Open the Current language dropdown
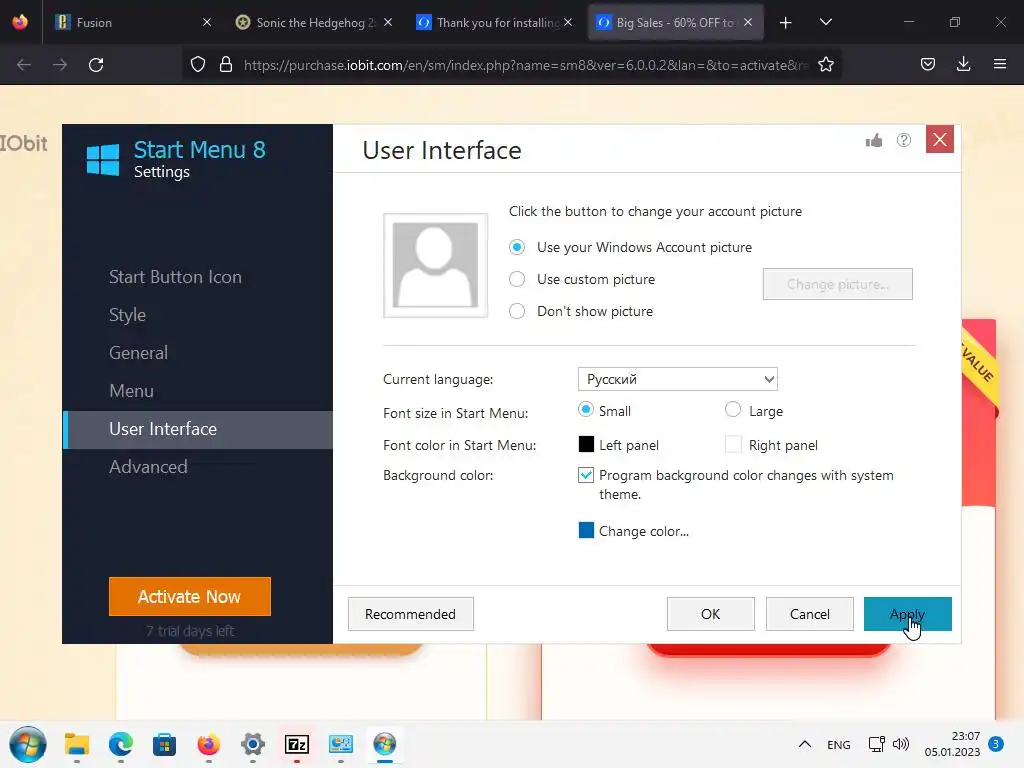 click(677, 379)
